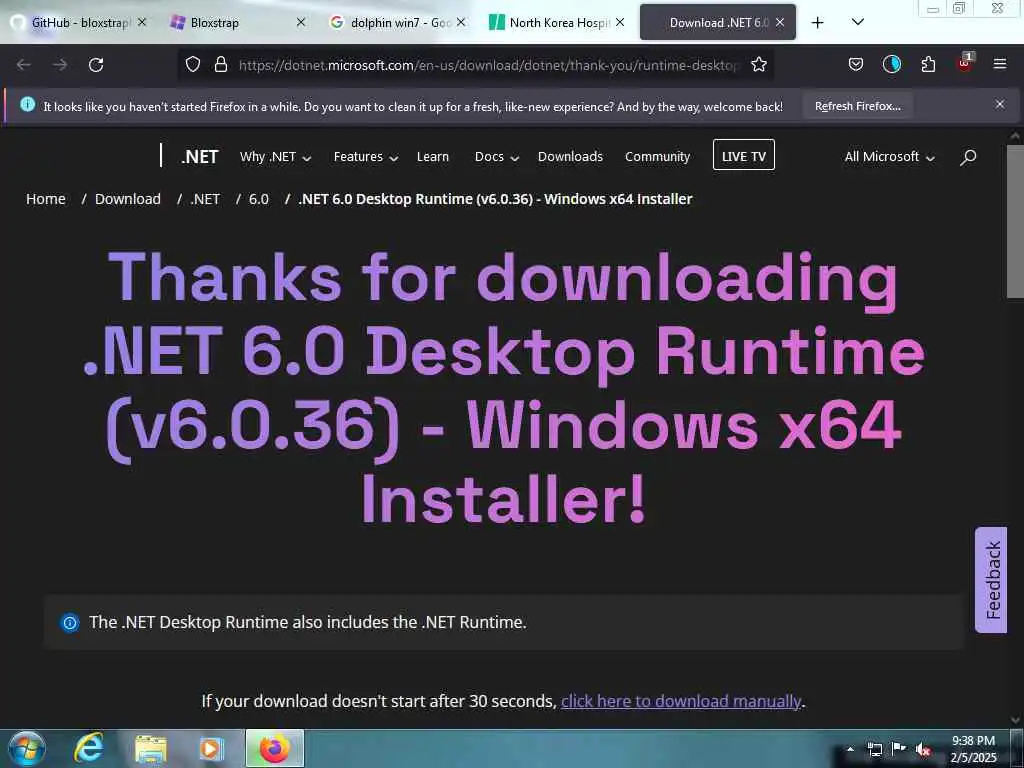Viewport: 1024px width, 768px height.
Task: Open Windows Media Player from taskbar
Action: click(210, 748)
